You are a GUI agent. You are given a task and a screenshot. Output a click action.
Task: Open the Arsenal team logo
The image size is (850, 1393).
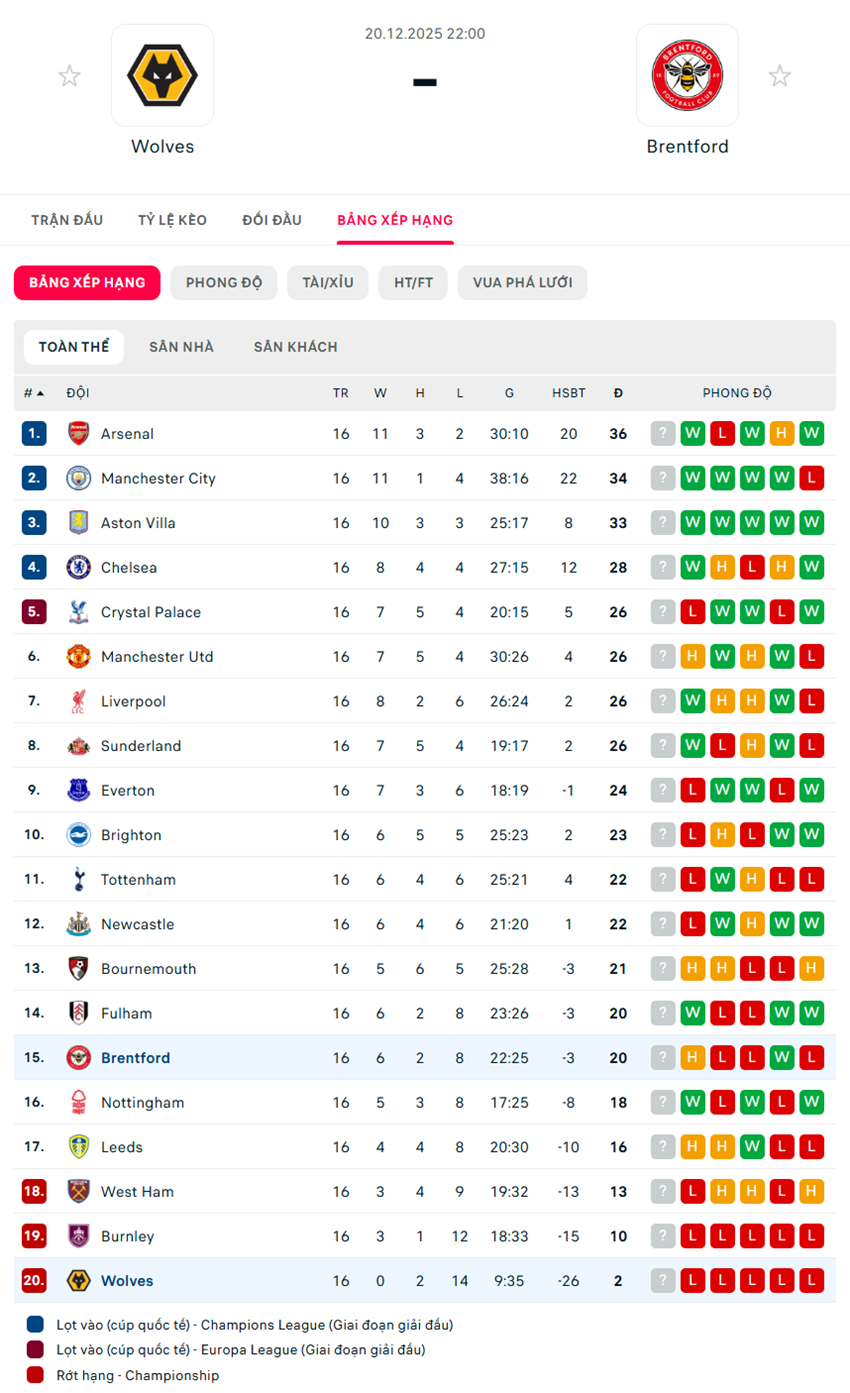[78, 434]
